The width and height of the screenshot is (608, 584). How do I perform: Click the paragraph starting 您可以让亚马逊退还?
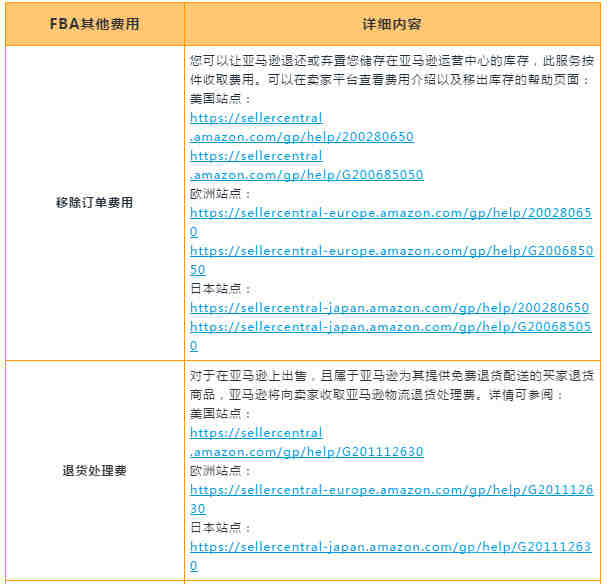(x=392, y=70)
